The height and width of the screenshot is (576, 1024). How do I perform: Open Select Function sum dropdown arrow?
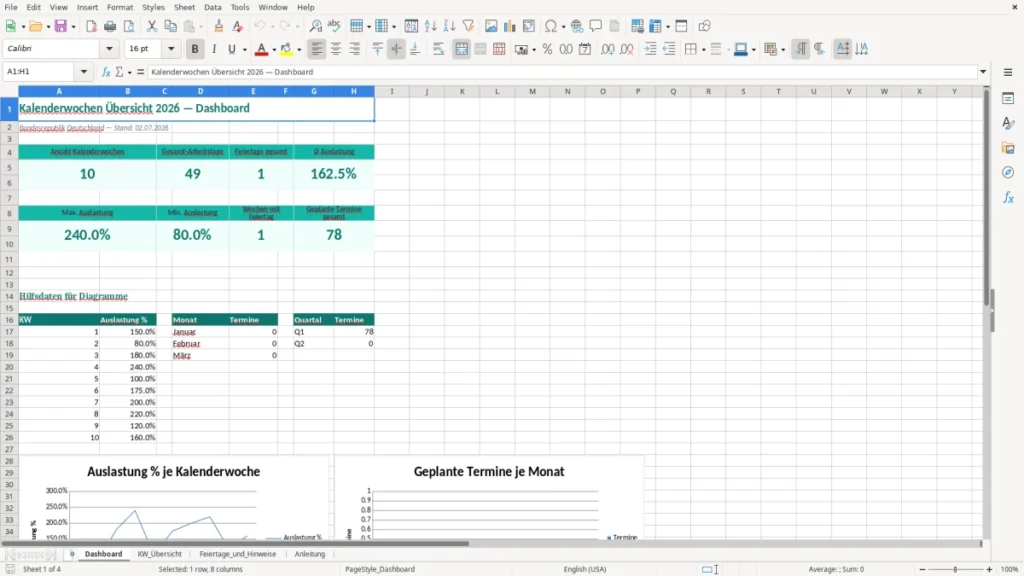coord(129,72)
